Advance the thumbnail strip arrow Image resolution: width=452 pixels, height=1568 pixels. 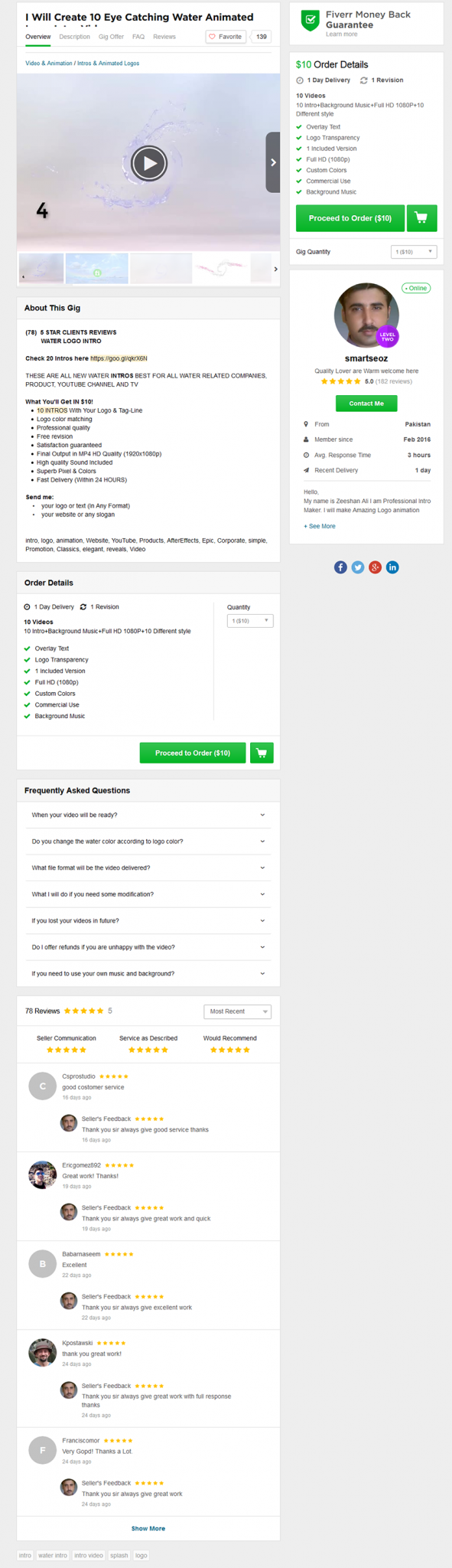(x=275, y=269)
